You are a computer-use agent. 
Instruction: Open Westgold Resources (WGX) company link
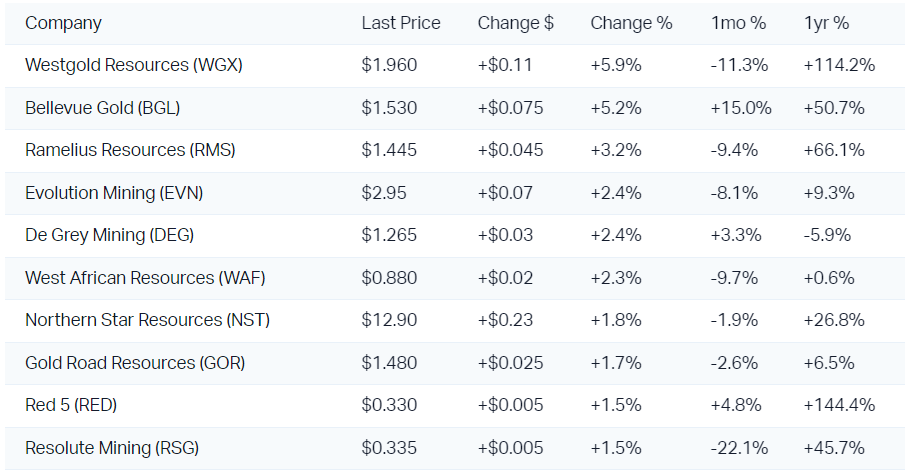134,65
